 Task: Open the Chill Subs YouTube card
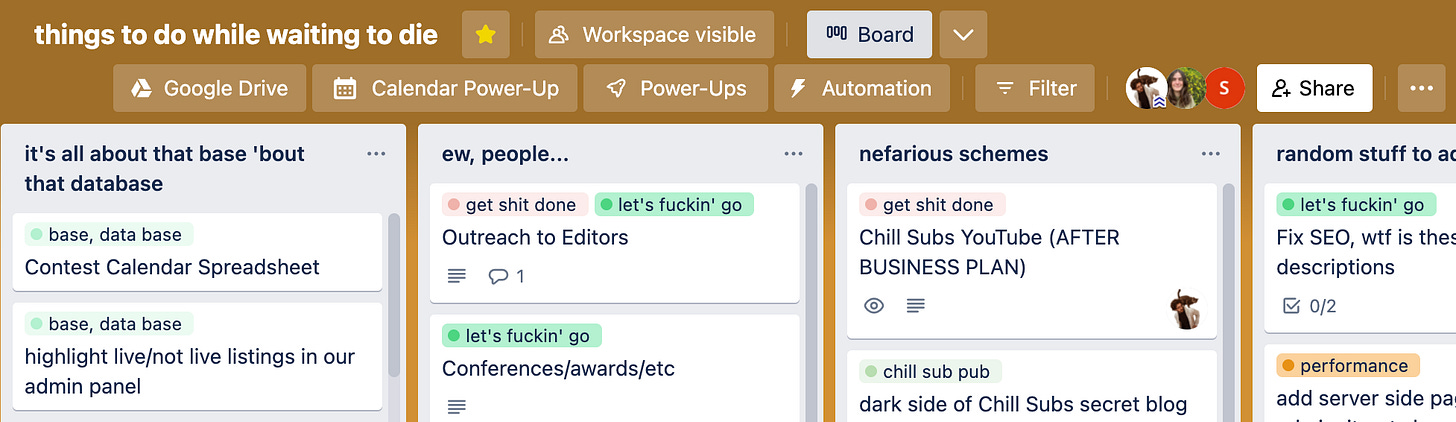[x=1031, y=261]
